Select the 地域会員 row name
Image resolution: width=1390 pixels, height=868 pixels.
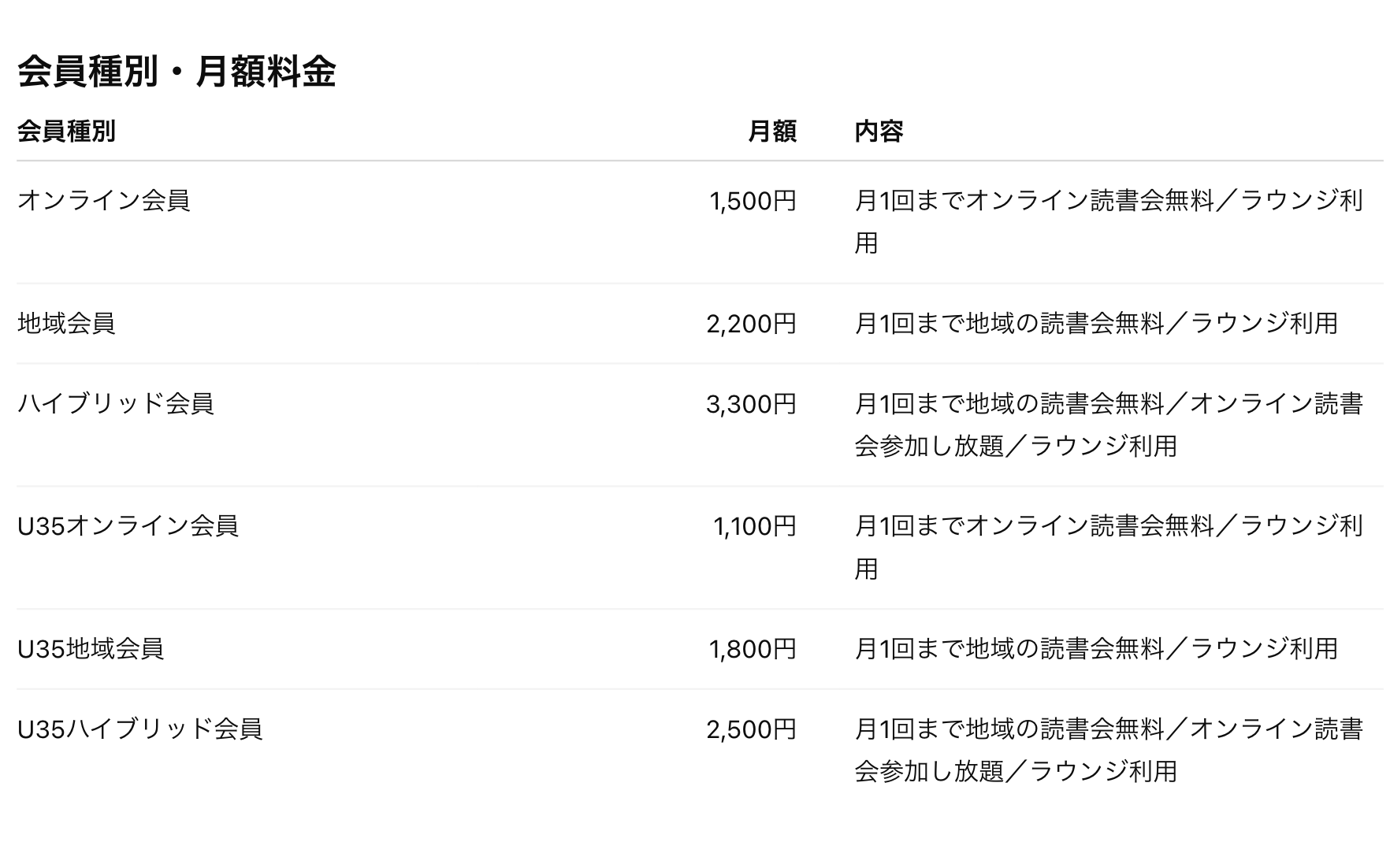click(66, 323)
